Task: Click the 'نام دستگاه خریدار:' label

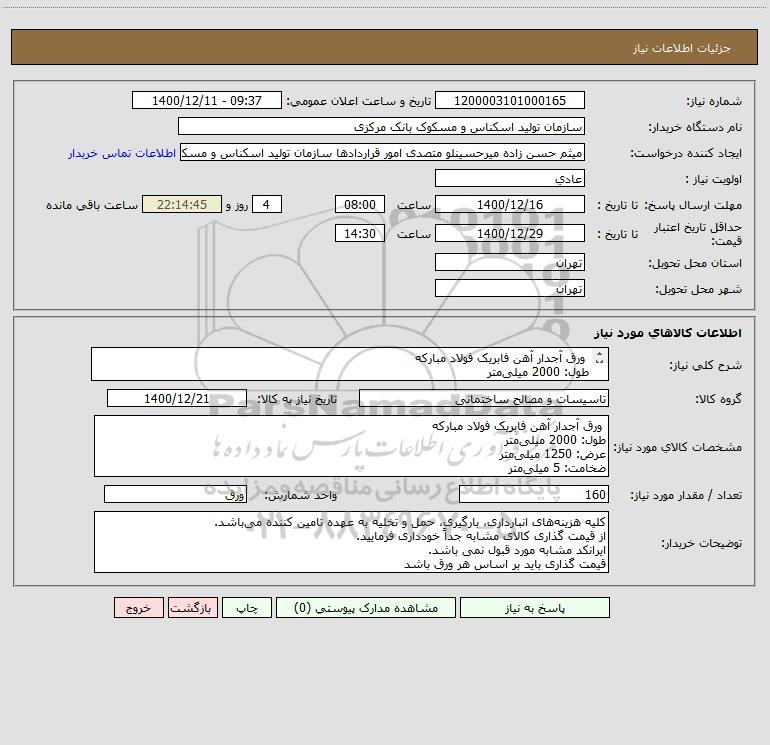Action: click(x=695, y=127)
